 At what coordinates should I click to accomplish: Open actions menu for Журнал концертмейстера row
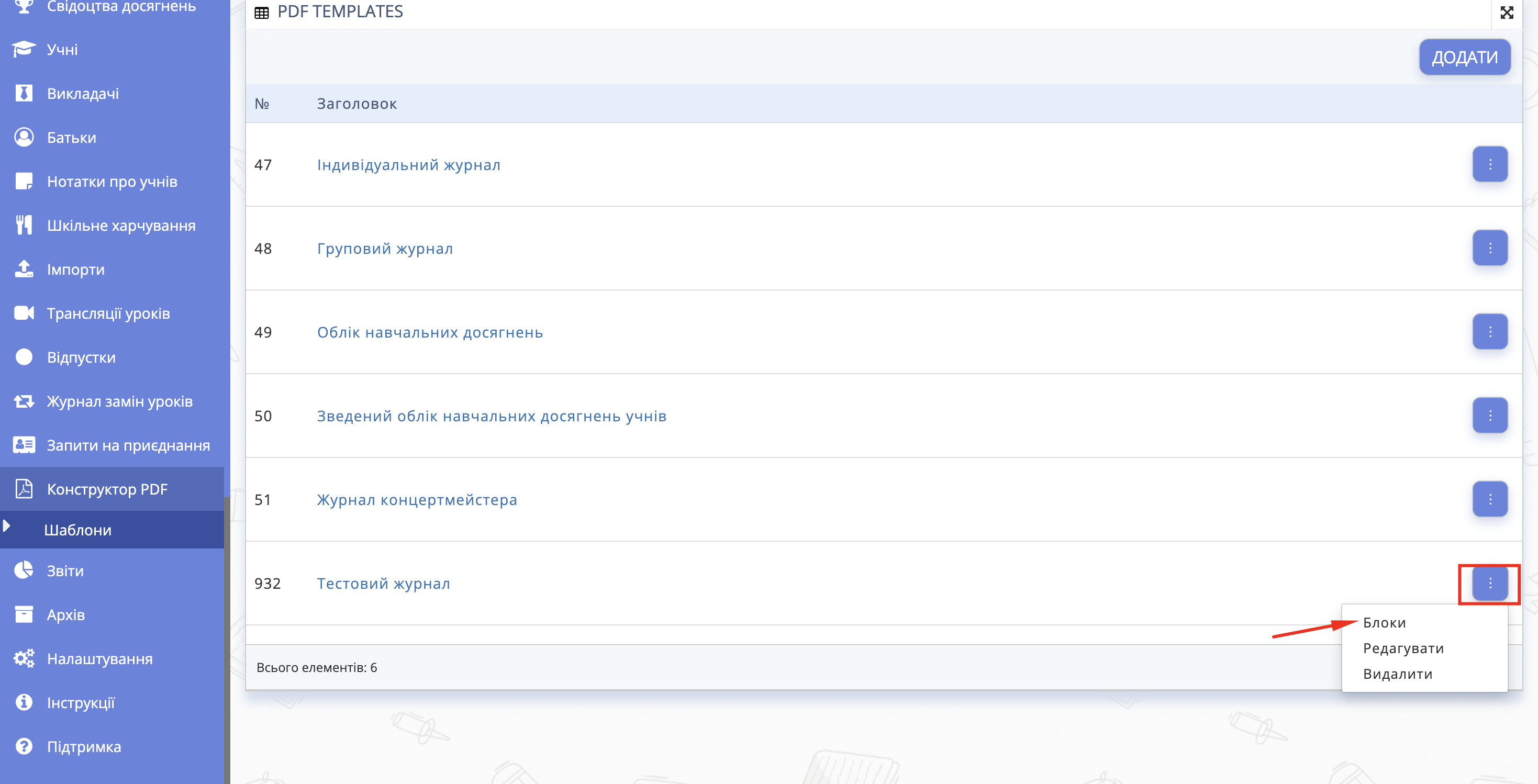tap(1490, 499)
